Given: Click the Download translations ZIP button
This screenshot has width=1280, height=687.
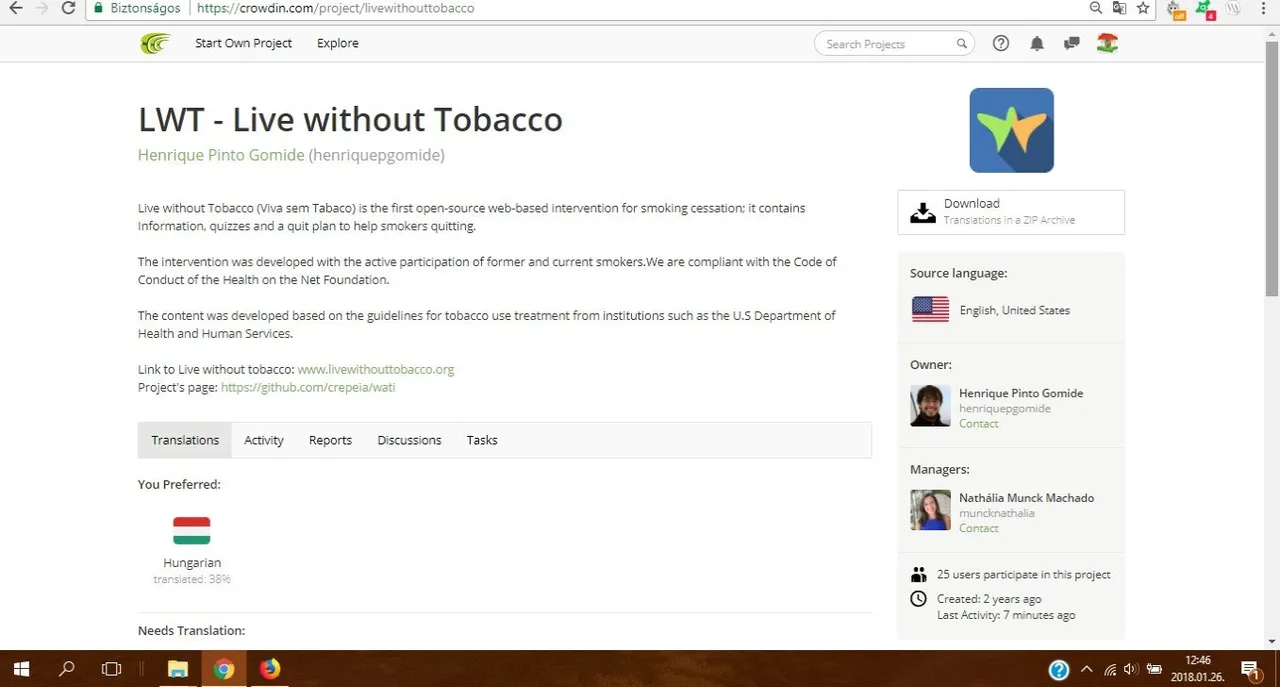Looking at the screenshot, I should coord(1011,212).
